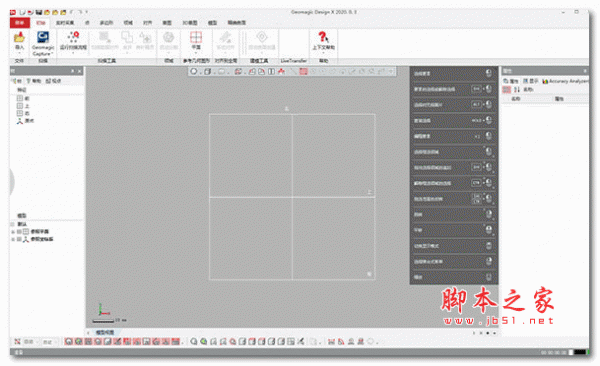Select the bottom row of the mouse help panel
Screen dimensions: 600x366
[x=453, y=277]
